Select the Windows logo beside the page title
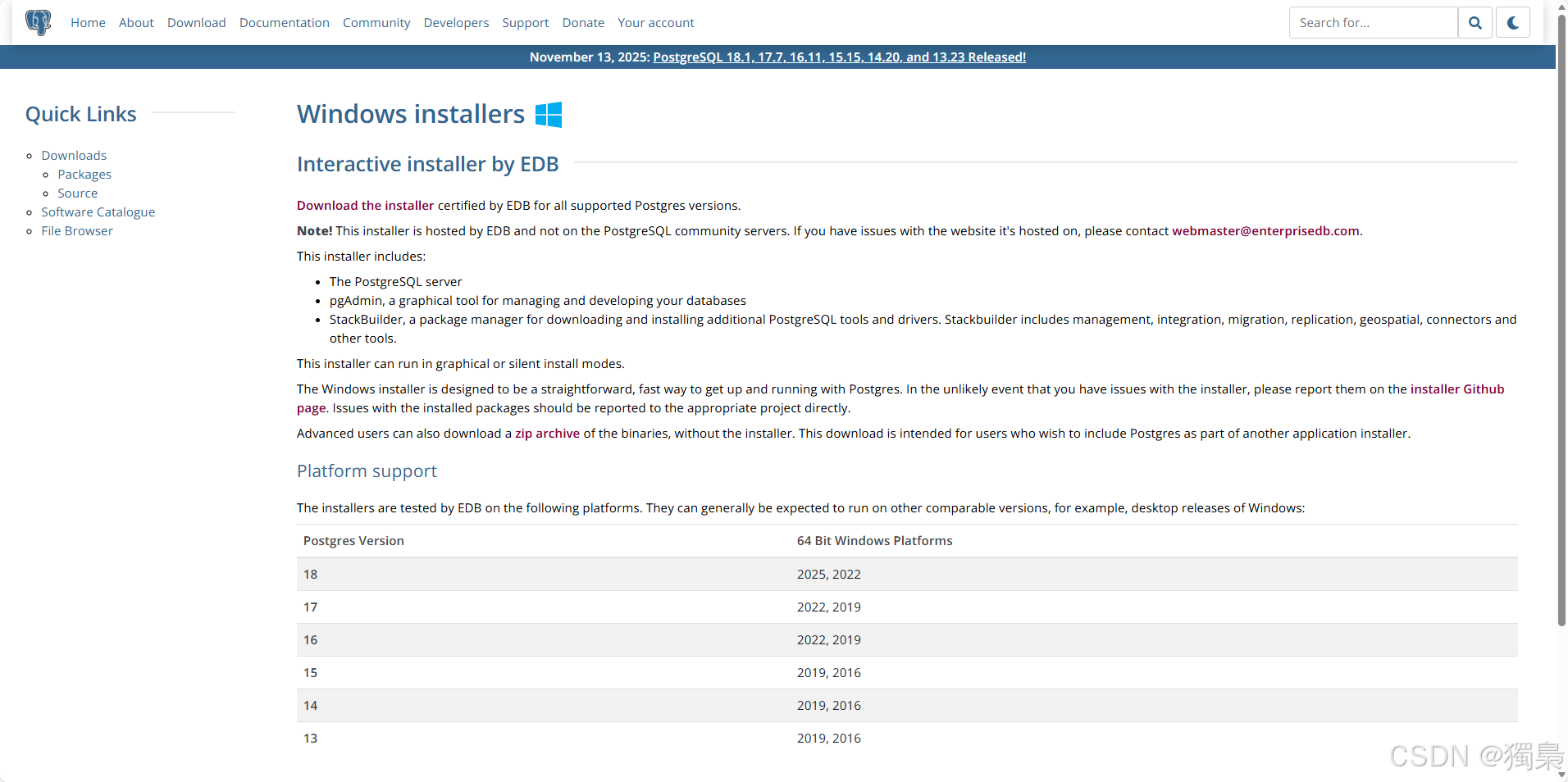This screenshot has width=1568, height=782. pos(548,114)
